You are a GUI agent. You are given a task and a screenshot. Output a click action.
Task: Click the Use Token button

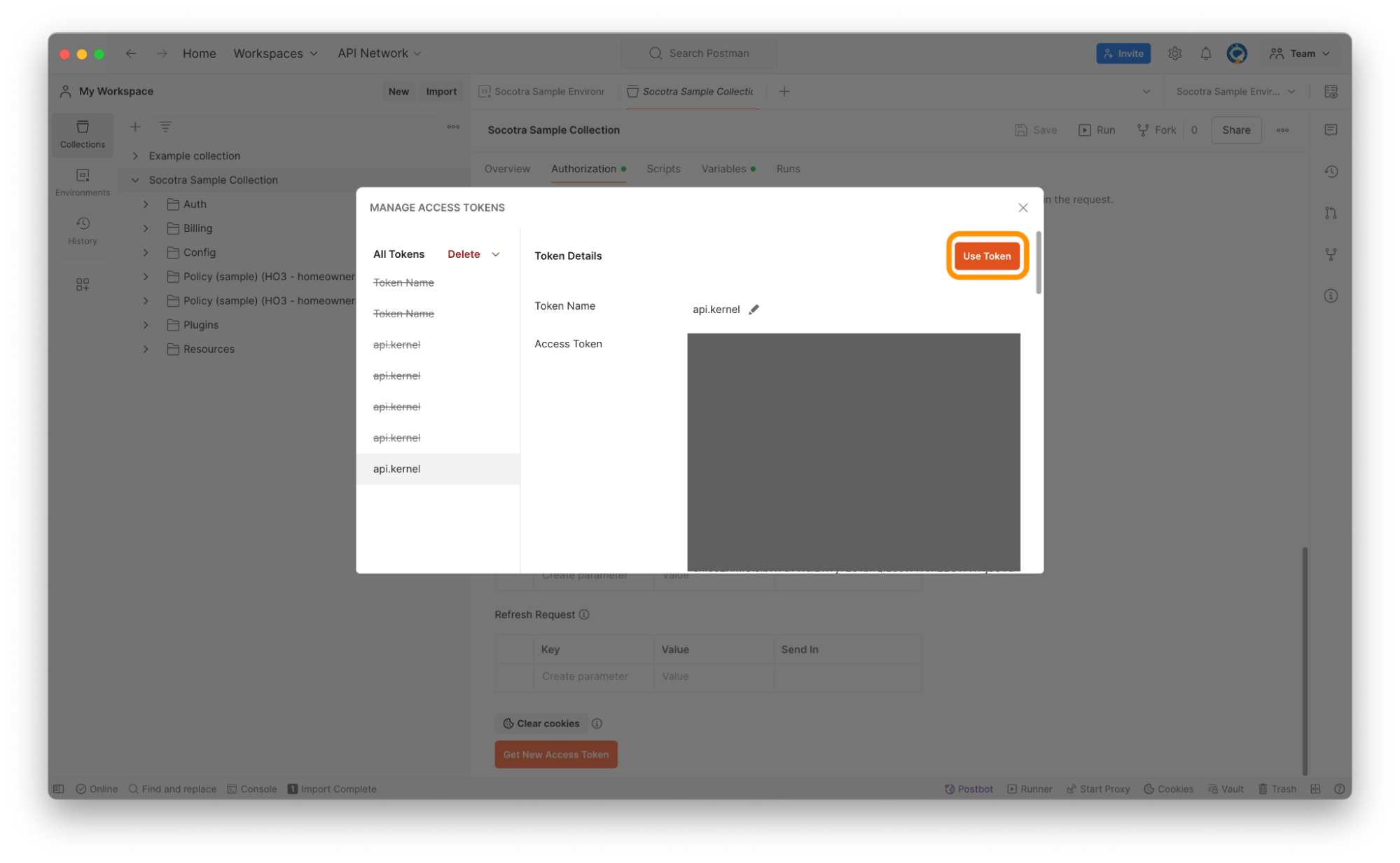[986, 255]
